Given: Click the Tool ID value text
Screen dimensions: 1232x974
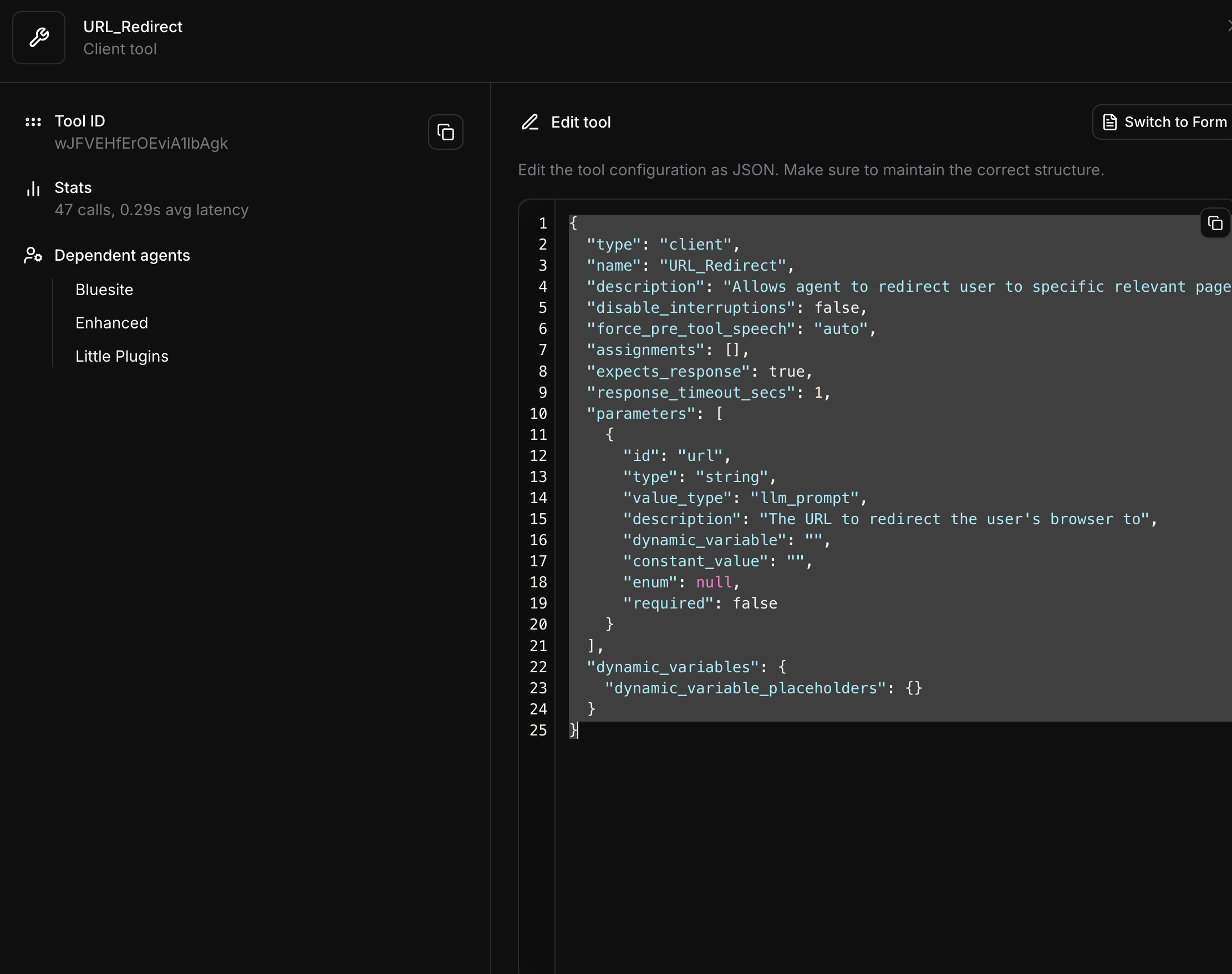Looking at the screenshot, I should (141, 143).
